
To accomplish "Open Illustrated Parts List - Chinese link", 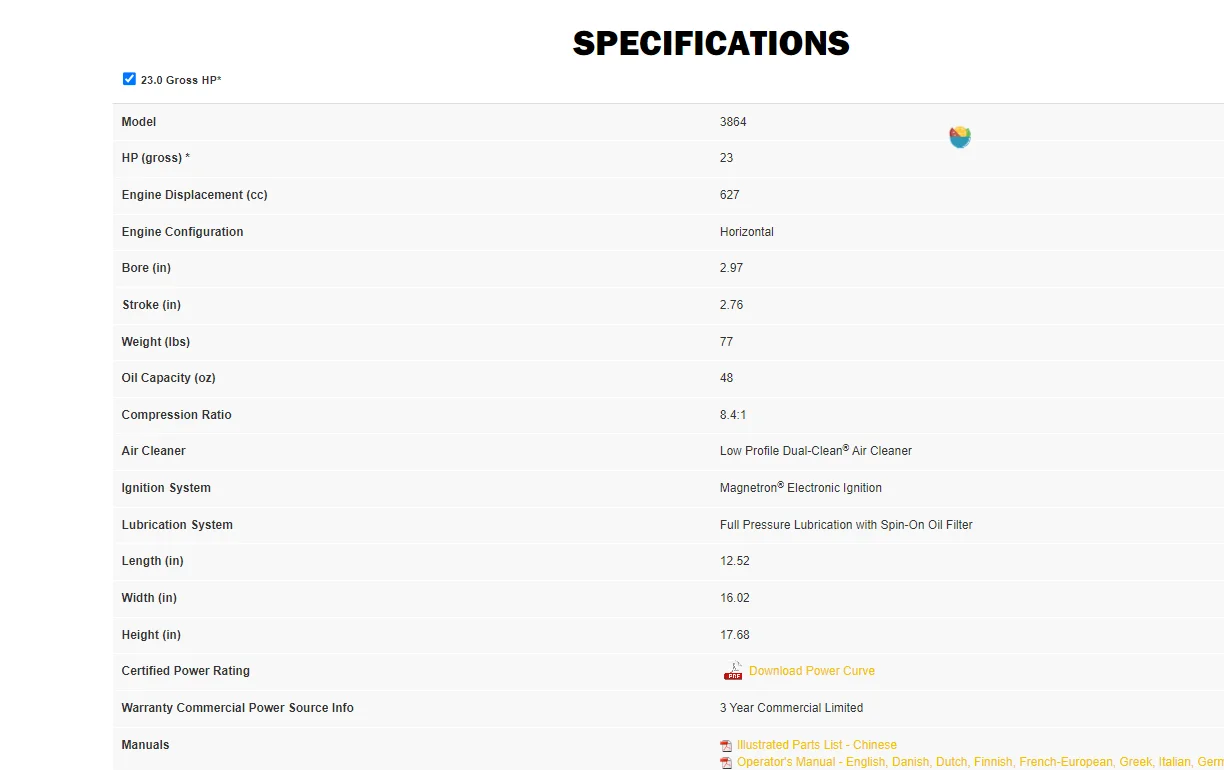I will click(x=817, y=745).
